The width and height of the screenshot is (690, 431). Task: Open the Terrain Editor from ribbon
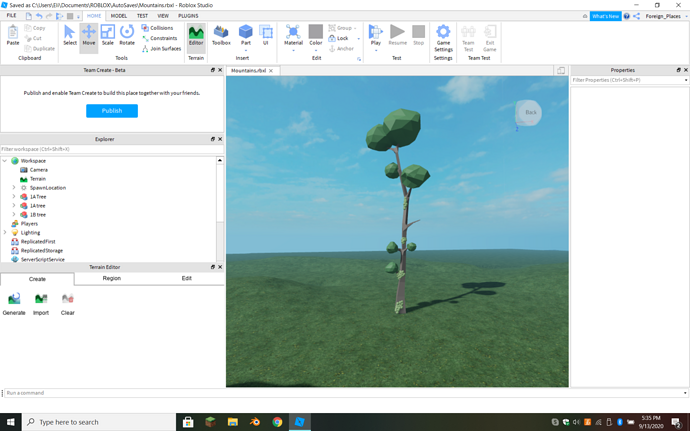point(196,36)
